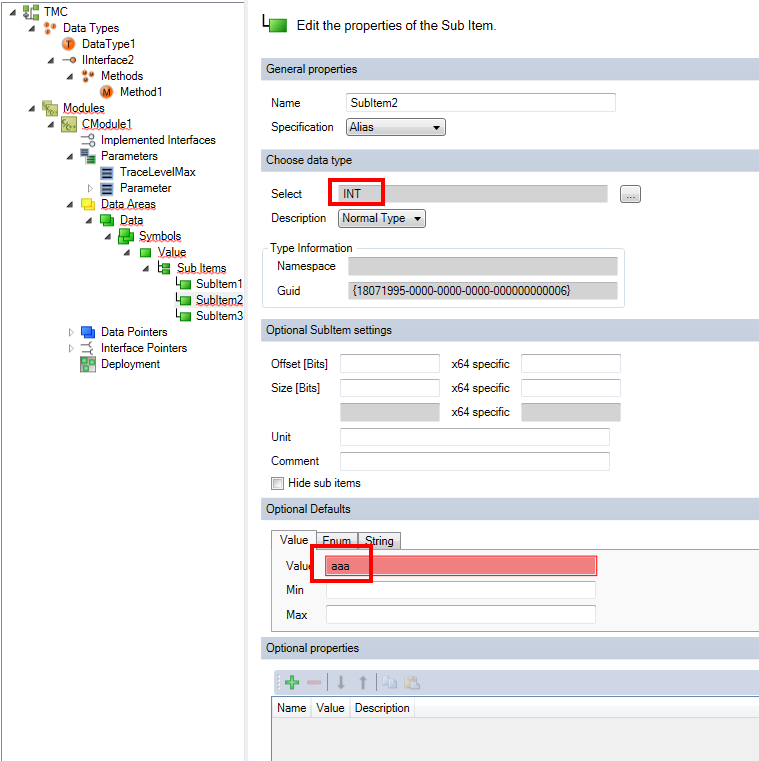The image size is (759, 761).
Task: Expand the Interface Pointers node
Action: click(x=71, y=348)
